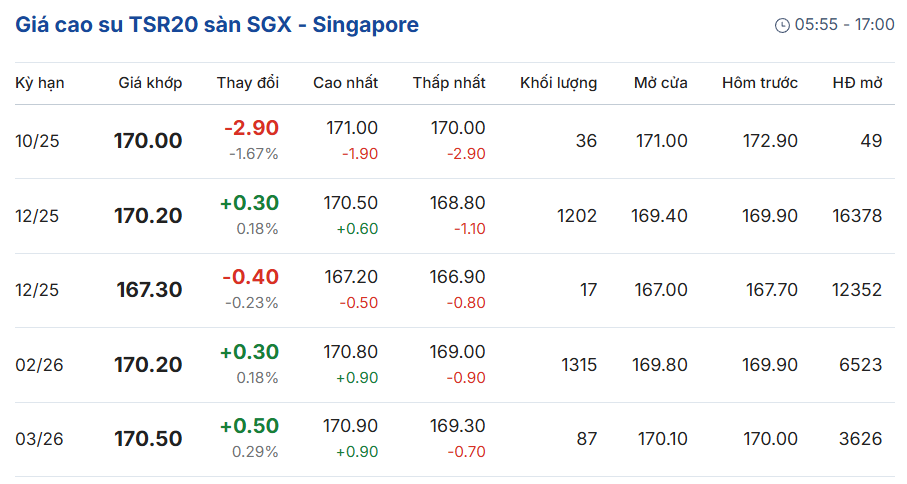Click the 167.30 matched price

[149, 290]
